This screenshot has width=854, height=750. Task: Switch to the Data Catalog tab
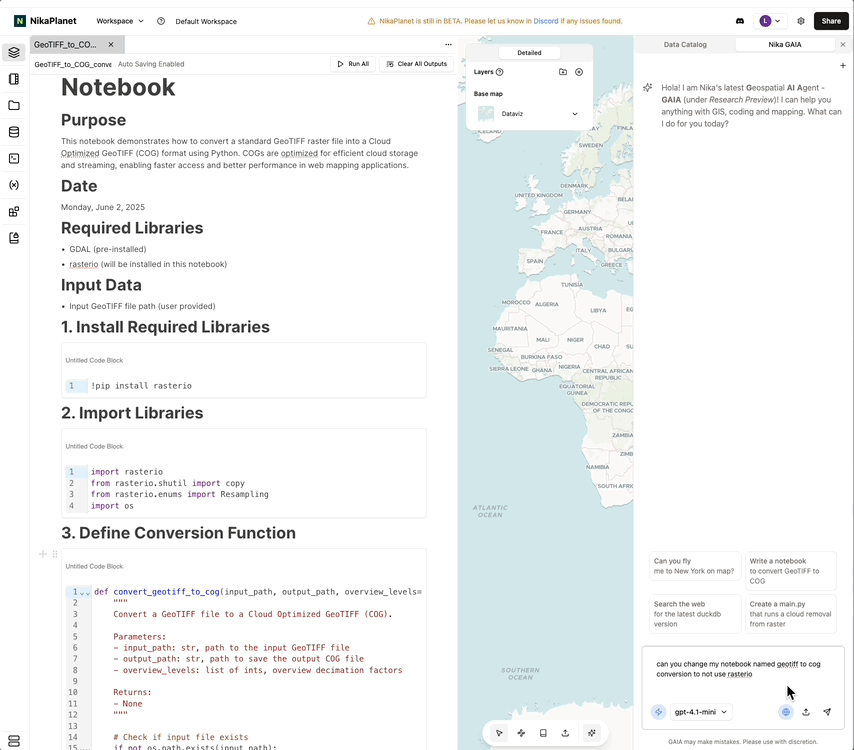coord(685,45)
